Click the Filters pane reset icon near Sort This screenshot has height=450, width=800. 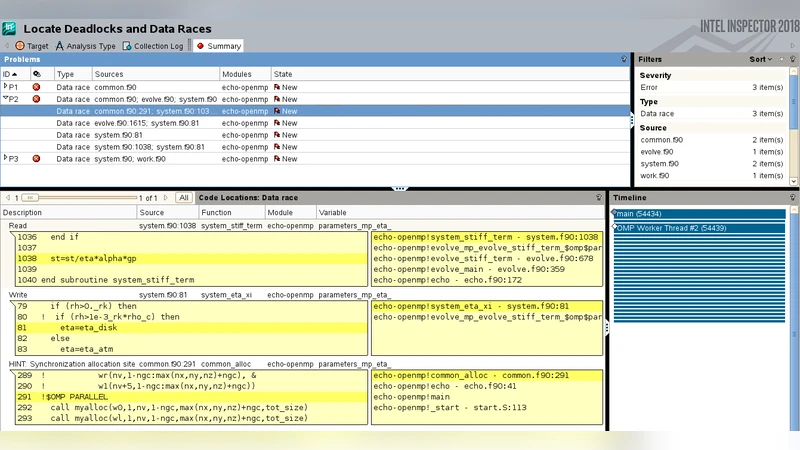pyautogui.click(x=781, y=59)
